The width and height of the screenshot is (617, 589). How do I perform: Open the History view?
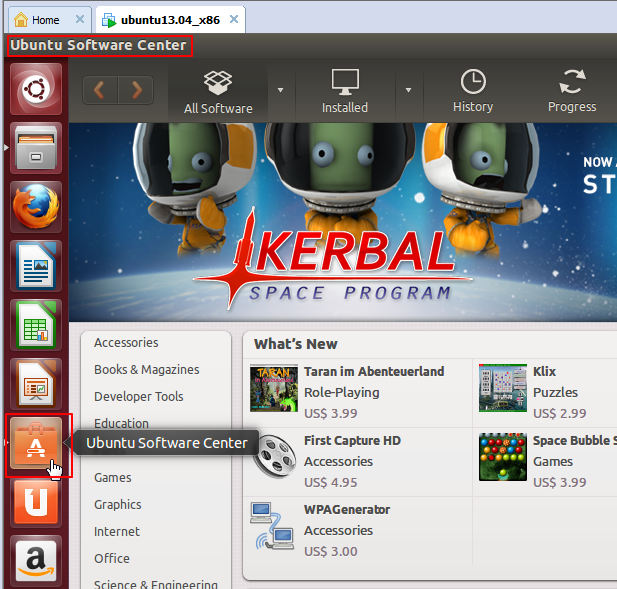(x=473, y=92)
